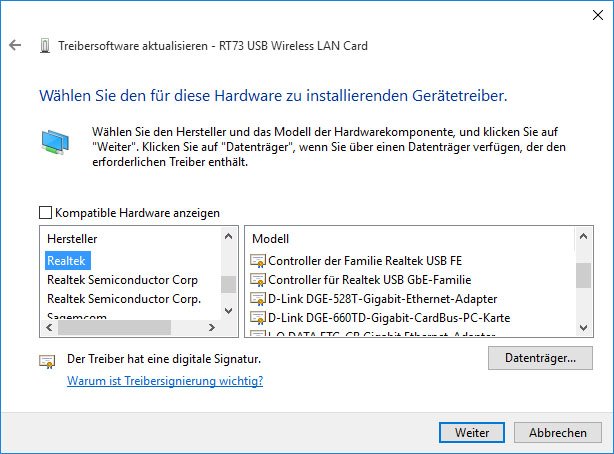This screenshot has width=614, height=454.
Task: Click Hersteller horizontal scroll right arrow
Action: click(x=212, y=327)
